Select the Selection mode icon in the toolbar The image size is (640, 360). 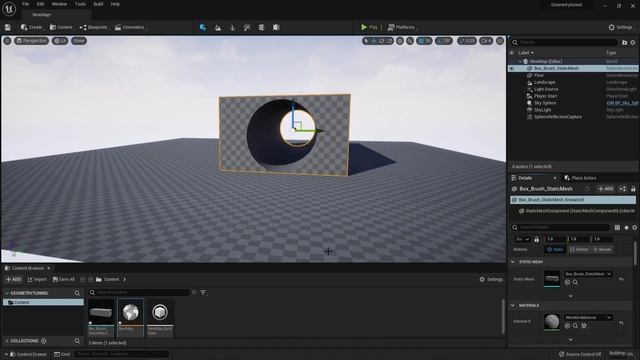click(202, 27)
